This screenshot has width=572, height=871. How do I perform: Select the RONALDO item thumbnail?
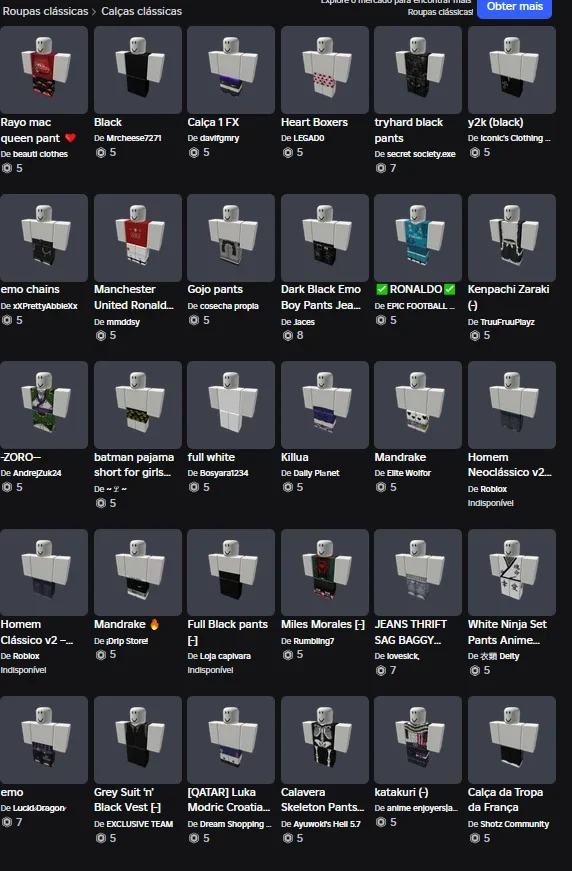[418, 238]
